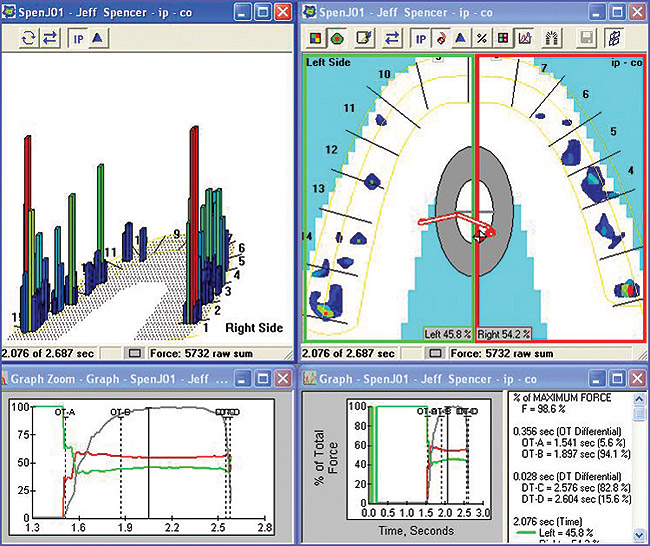Toggle the IP button in 2D window toolbar
Image resolution: width=650 pixels, height=546 pixels.
click(421, 39)
